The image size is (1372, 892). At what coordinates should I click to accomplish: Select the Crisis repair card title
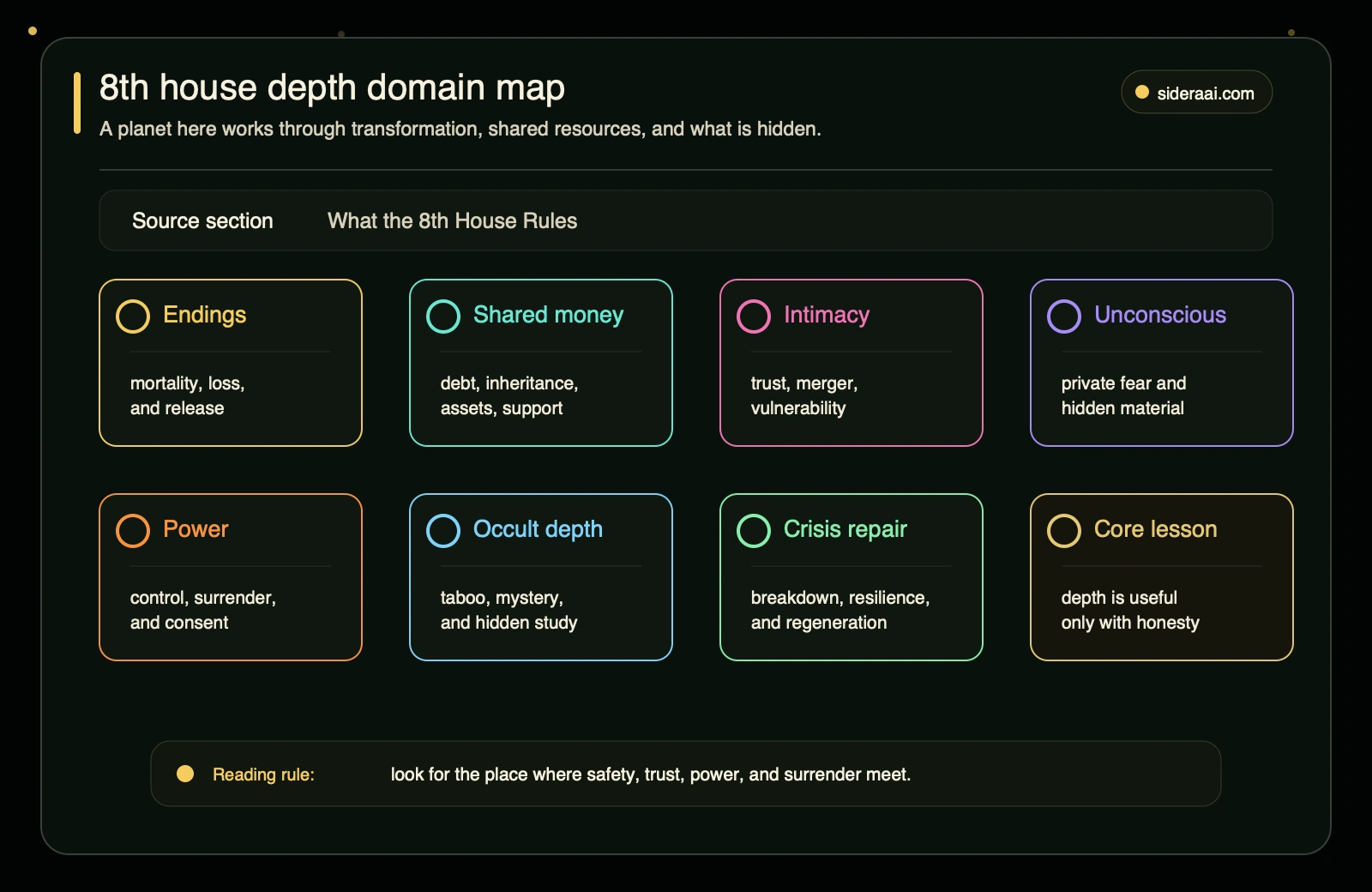point(845,530)
